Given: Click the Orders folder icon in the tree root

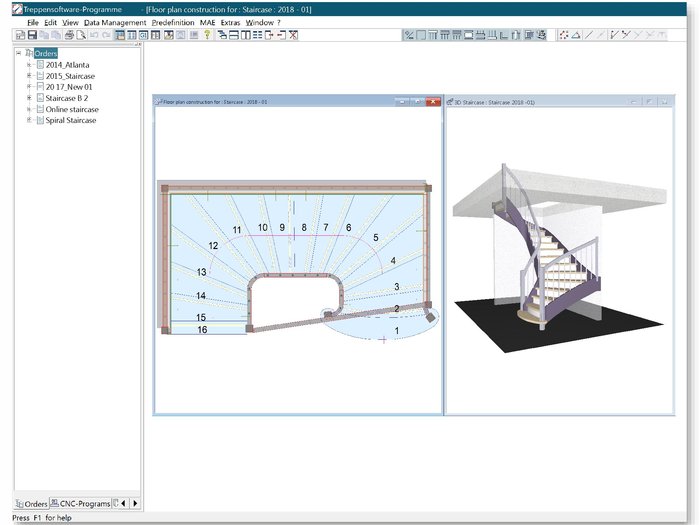Looking at the screenshot, I should pos(29,53).
